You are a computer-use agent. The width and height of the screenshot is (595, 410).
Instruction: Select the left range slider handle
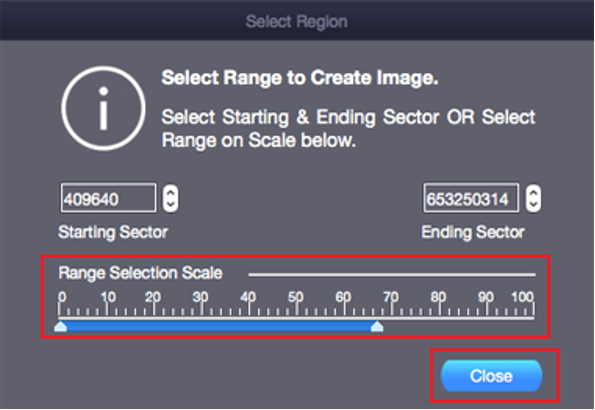61,326
